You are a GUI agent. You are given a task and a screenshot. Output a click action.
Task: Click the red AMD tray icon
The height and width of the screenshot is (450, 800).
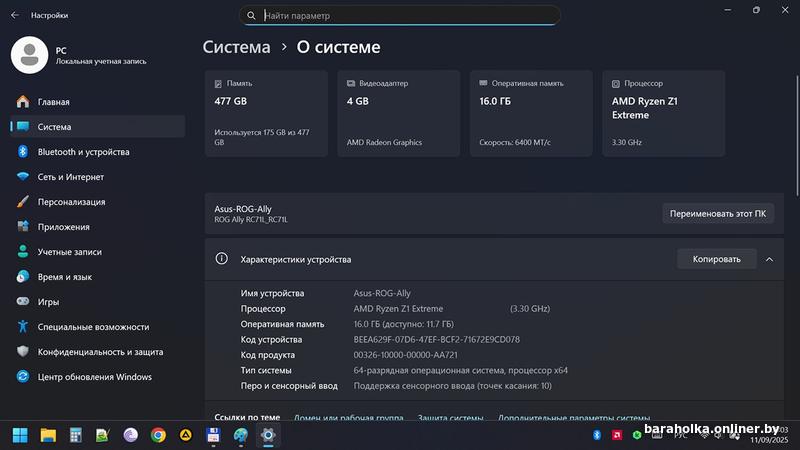click(x=617, y=435)
